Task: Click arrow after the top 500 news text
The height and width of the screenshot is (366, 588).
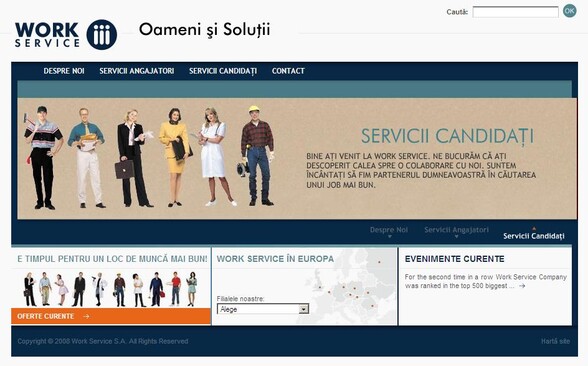Action: tap(522, 286)
